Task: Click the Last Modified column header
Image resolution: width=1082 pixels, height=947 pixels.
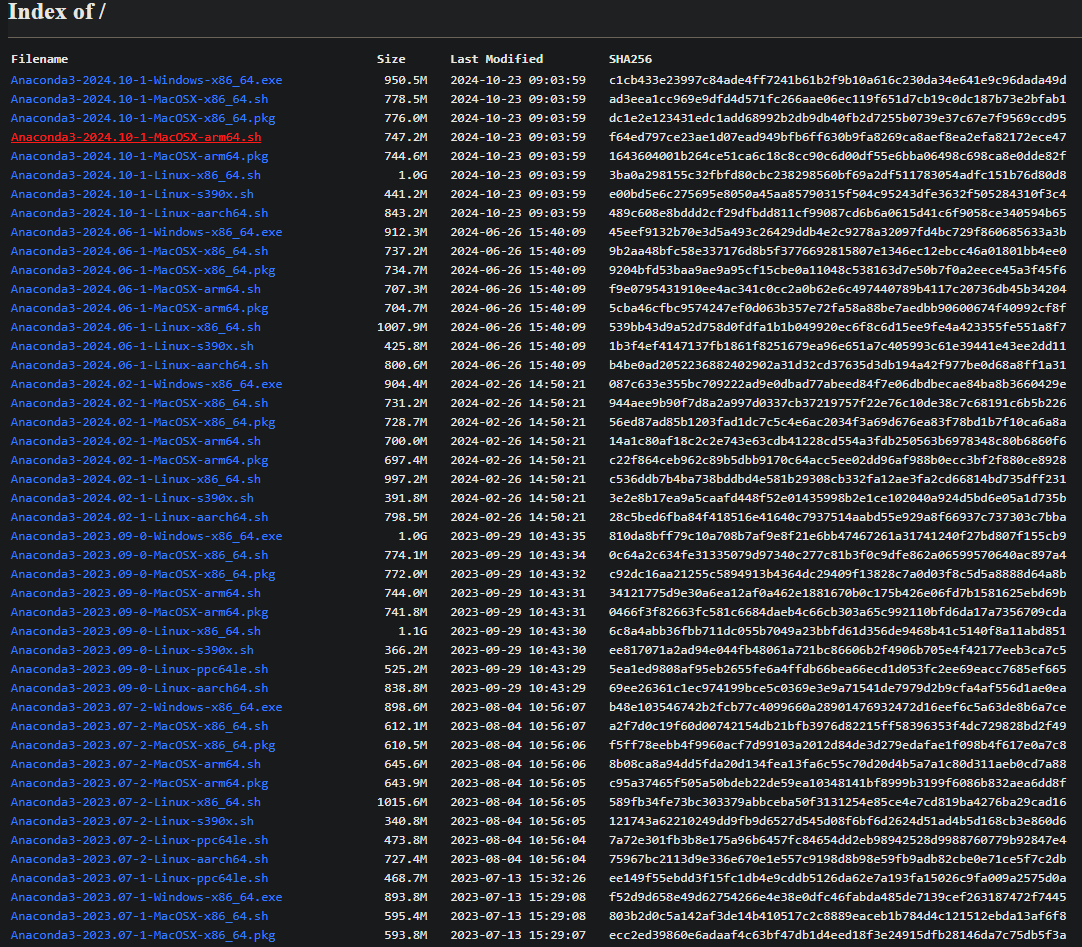Action: [x=497, y=59]
